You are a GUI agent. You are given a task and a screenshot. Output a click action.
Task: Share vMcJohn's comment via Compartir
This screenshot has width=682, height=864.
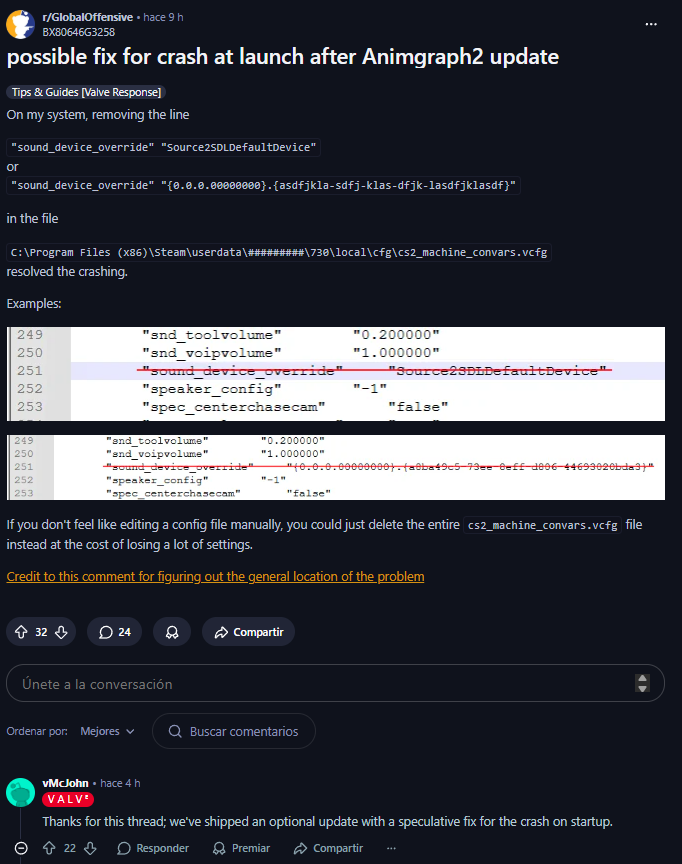tap(328, 848)
